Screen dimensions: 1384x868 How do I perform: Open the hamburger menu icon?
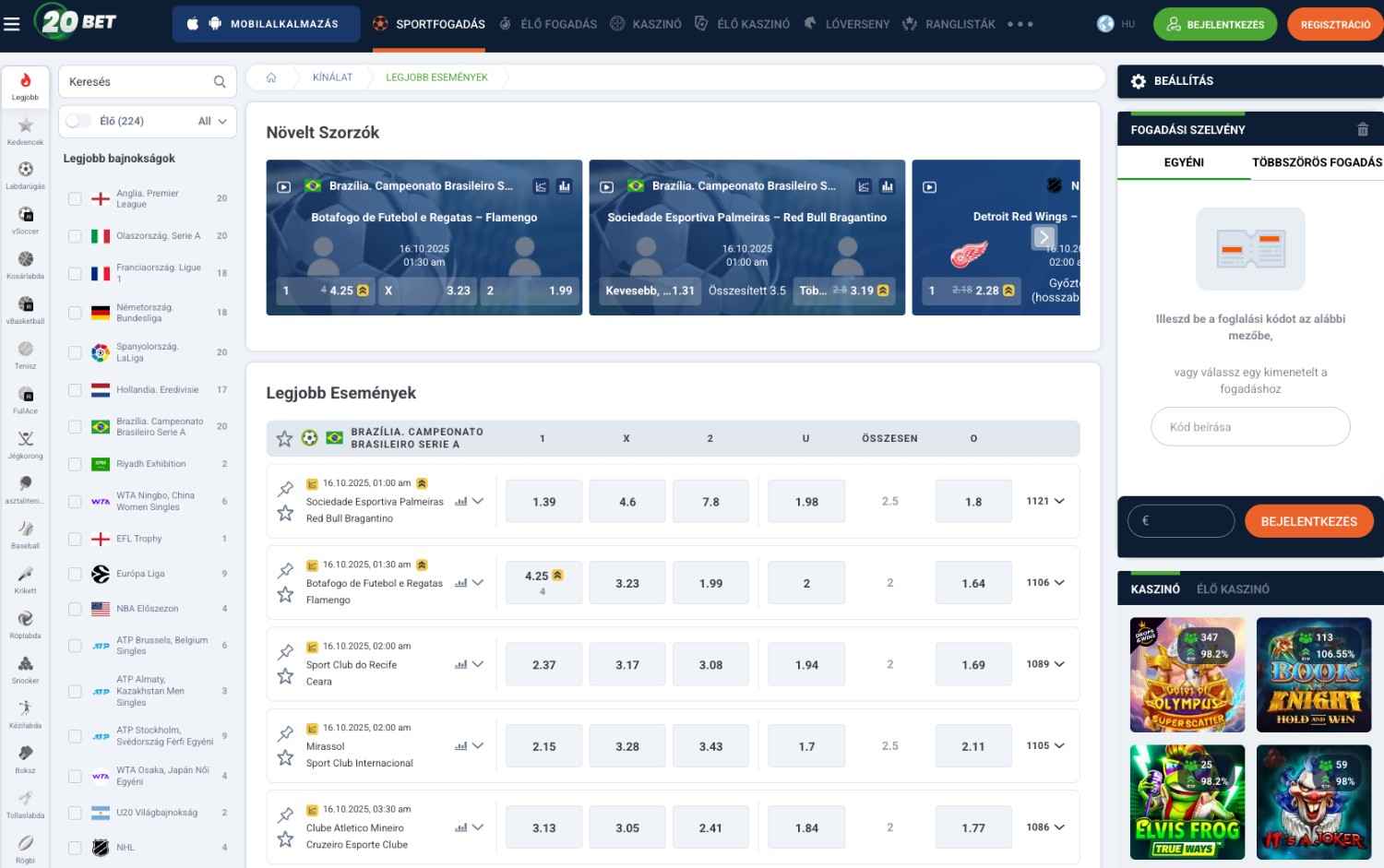[x=12, y=24]
